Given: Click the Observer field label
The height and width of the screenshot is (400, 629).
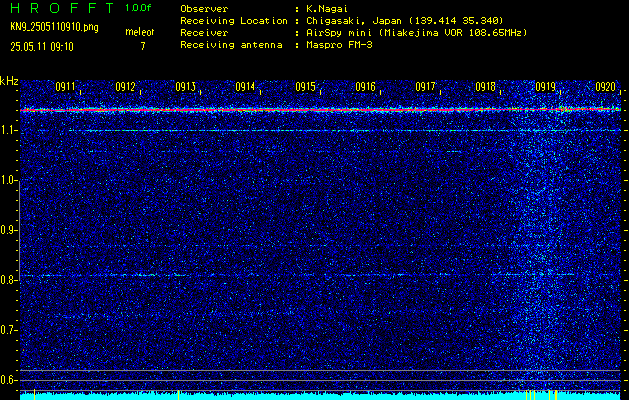Looking at the screenshot, I should pos(204,9).
